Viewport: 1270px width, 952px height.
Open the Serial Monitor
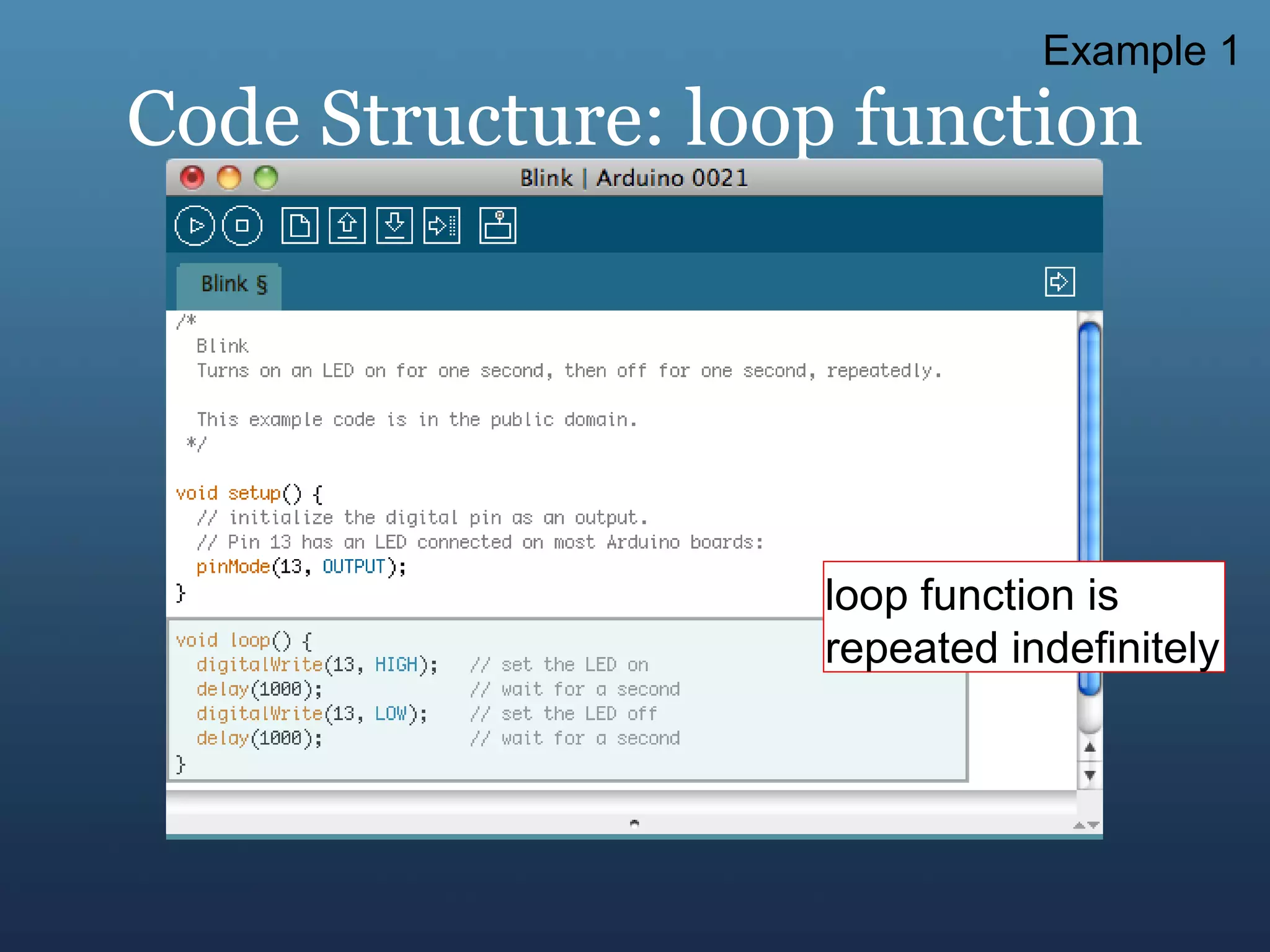pyautogui.click(x=497, y=226)
